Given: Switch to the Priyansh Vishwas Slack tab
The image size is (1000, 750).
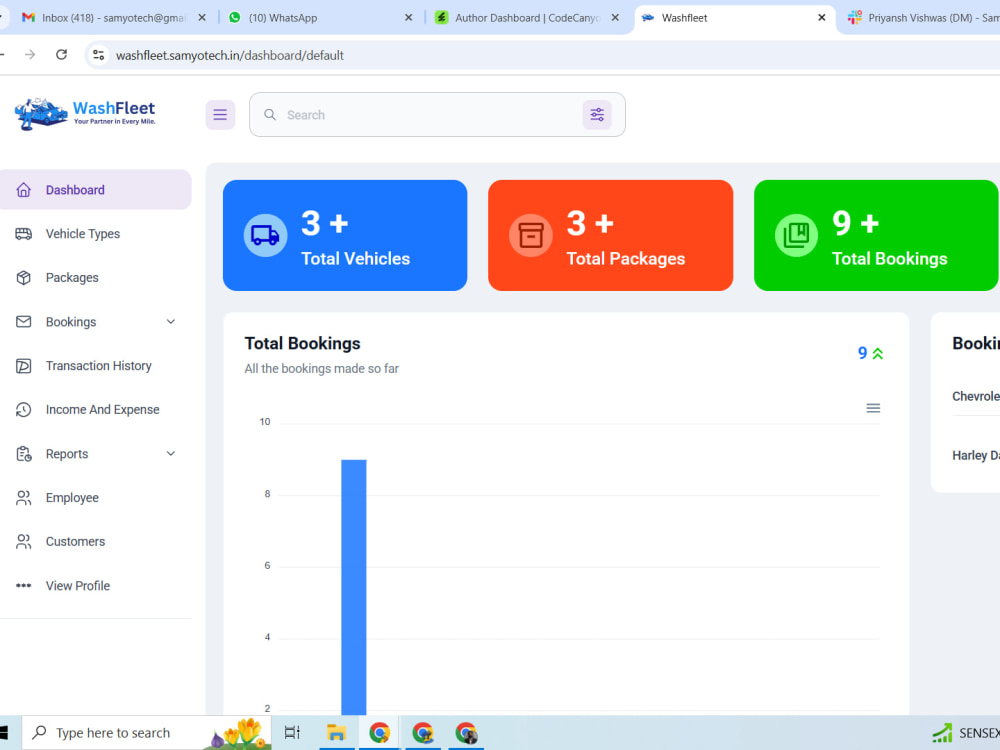Looking at the screenshot, I should [x=922, y=18].
